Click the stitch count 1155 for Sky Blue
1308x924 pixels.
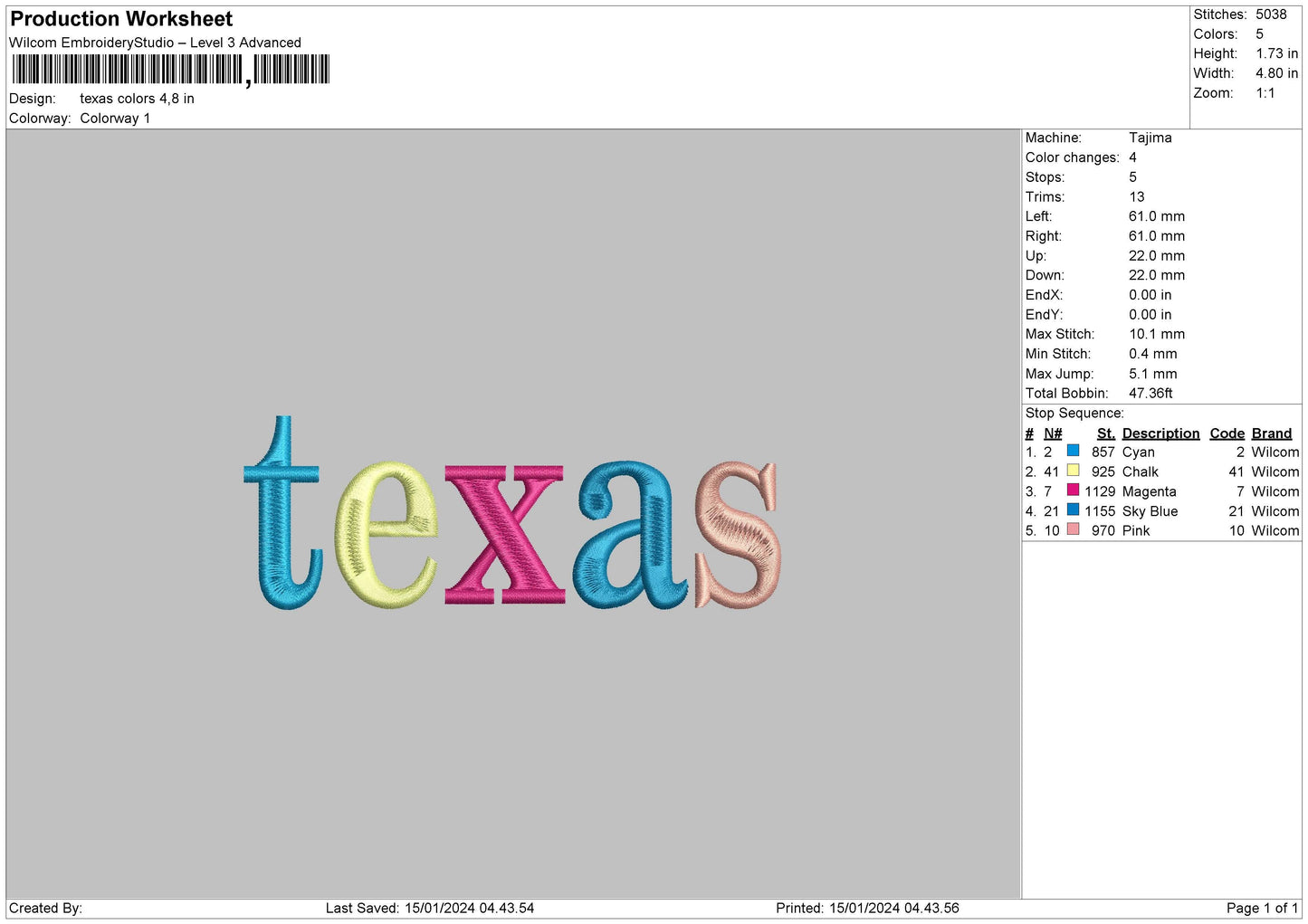coord(1100,512)
